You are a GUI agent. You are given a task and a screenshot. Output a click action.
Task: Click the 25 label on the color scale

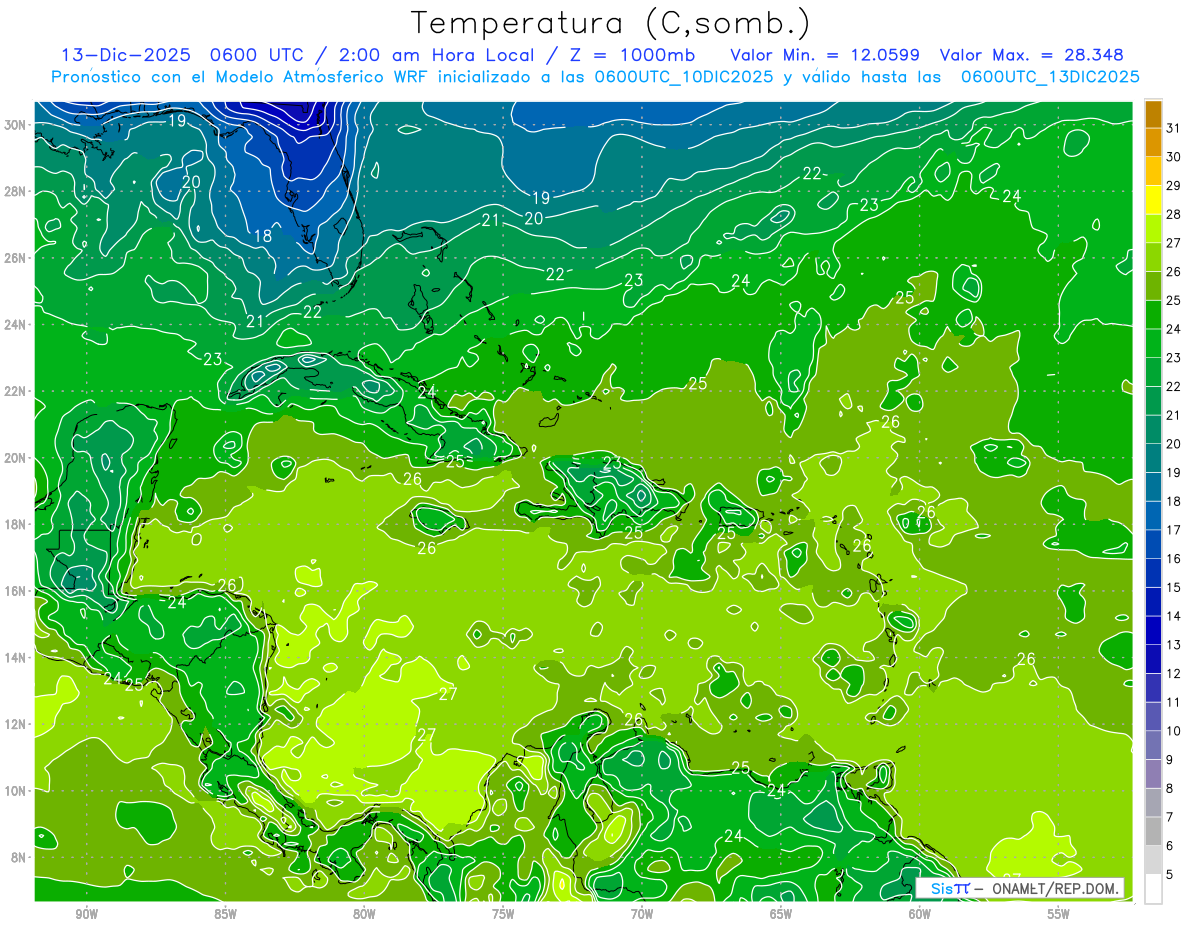pos(1174,300)
